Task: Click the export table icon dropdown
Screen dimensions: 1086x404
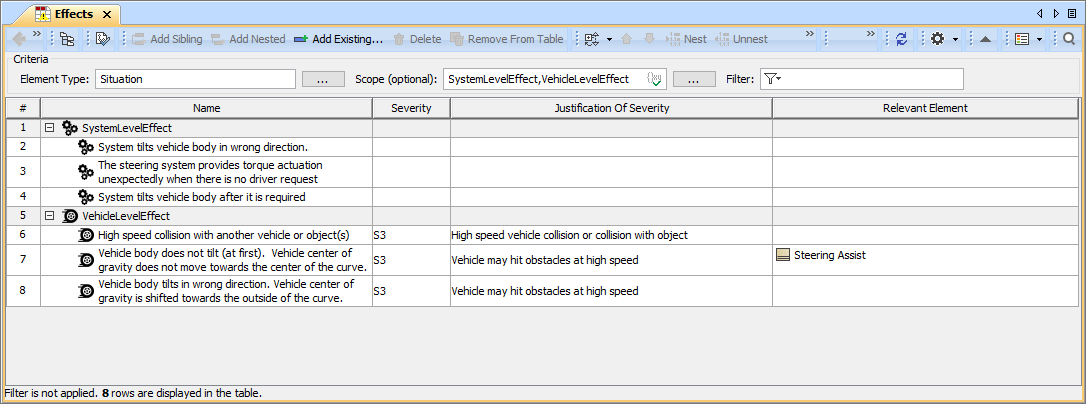Action: [x=595, y=39]
